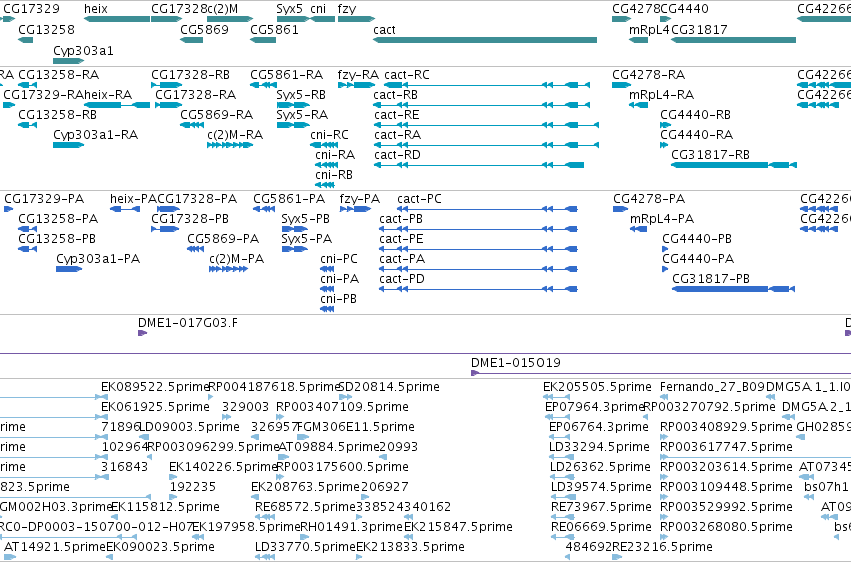Click the EK089522.5prime EST label
This screenshot has width=851, height=562.
tap(155, 387)
